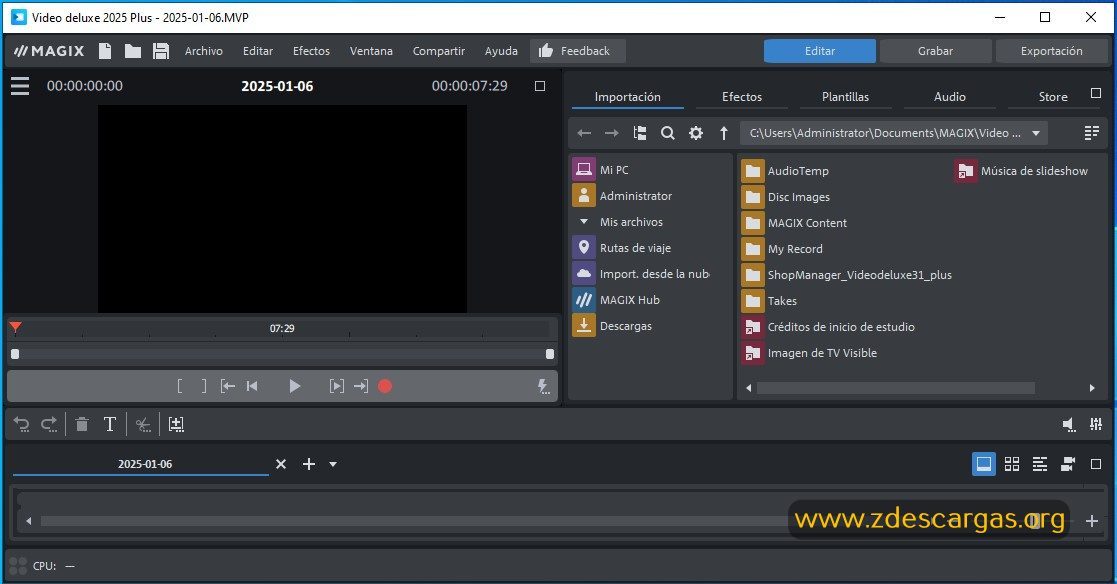Open the Ventana menu
This screenshot has width=1117, height=584.
click(371, 51)
